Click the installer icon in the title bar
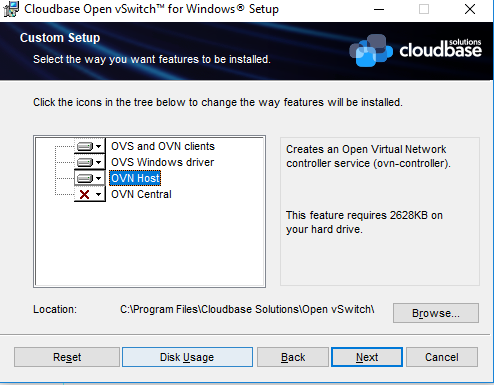The width and height of the screenshot is (494, 385). [x=11, y=9]
